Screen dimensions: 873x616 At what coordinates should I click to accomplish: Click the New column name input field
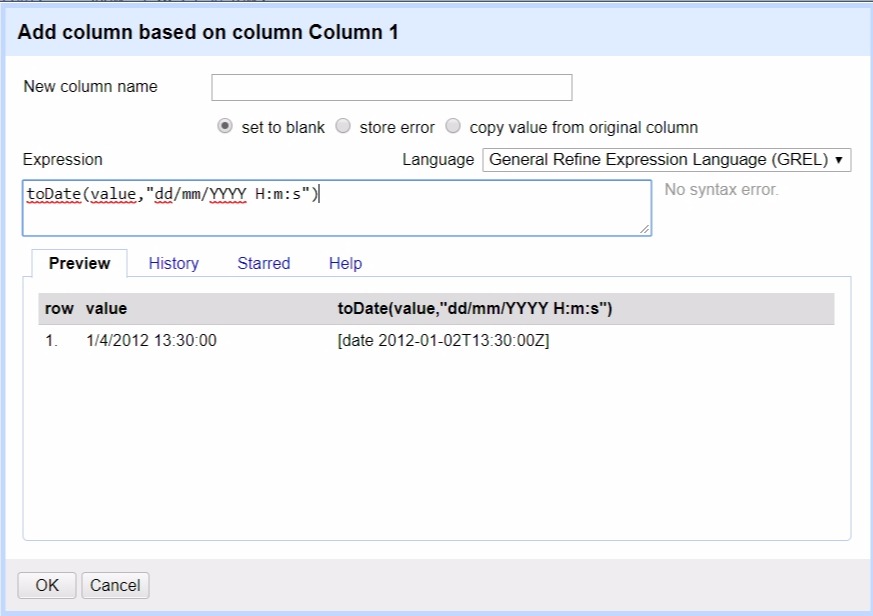coord(391,87)
